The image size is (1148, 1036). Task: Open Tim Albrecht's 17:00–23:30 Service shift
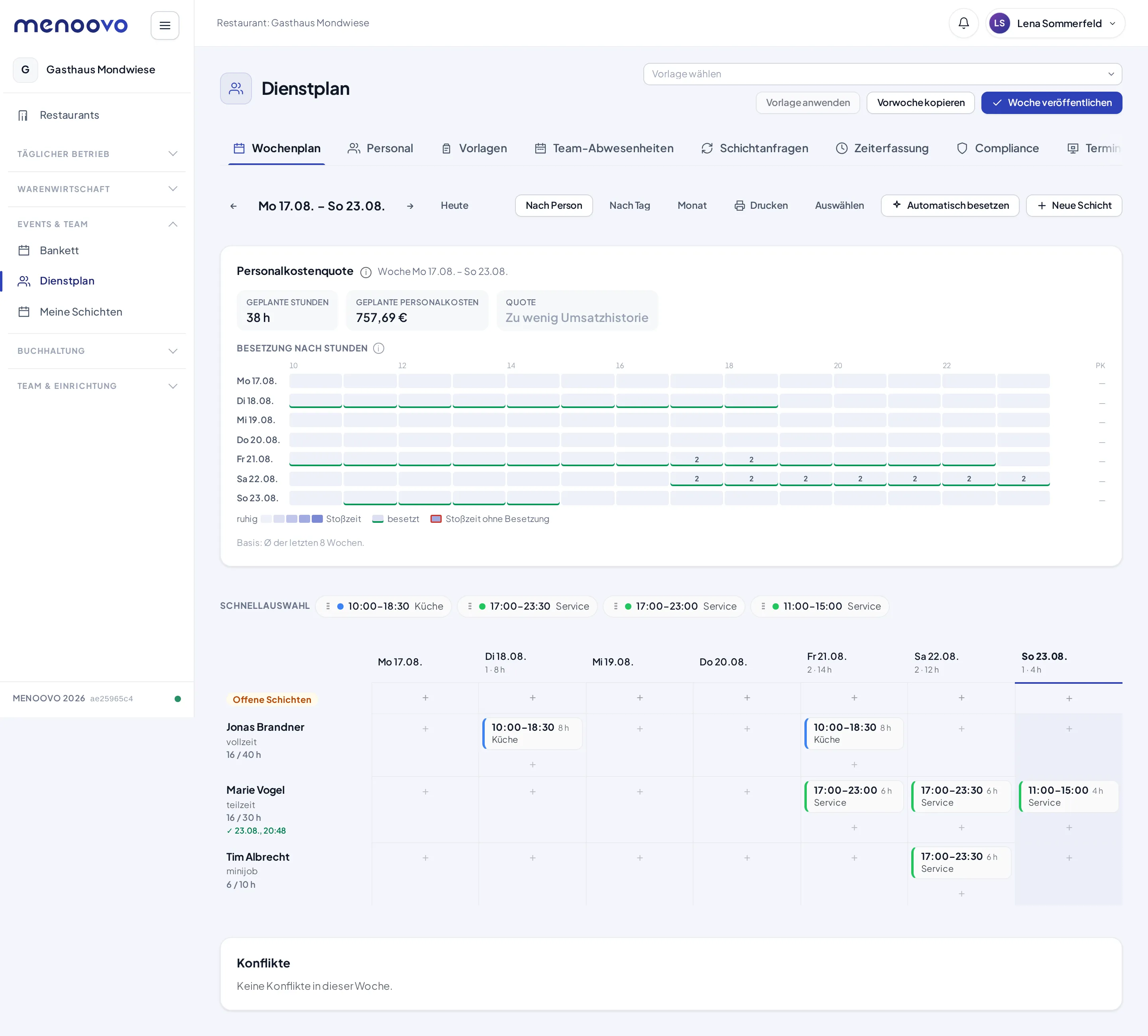[x=961, y=862]
